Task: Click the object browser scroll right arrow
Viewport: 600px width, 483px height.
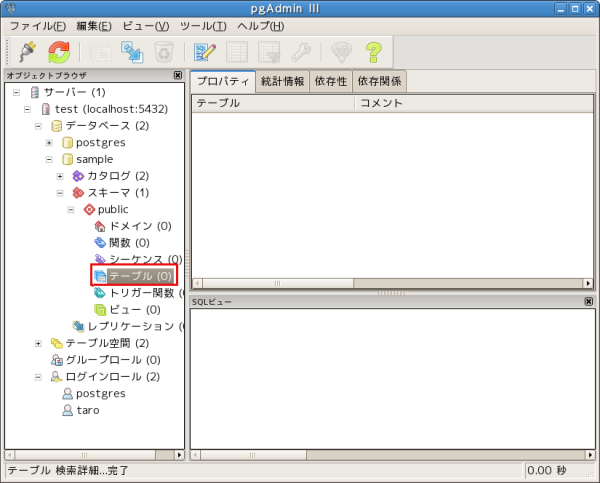Action: pos(179,455)
